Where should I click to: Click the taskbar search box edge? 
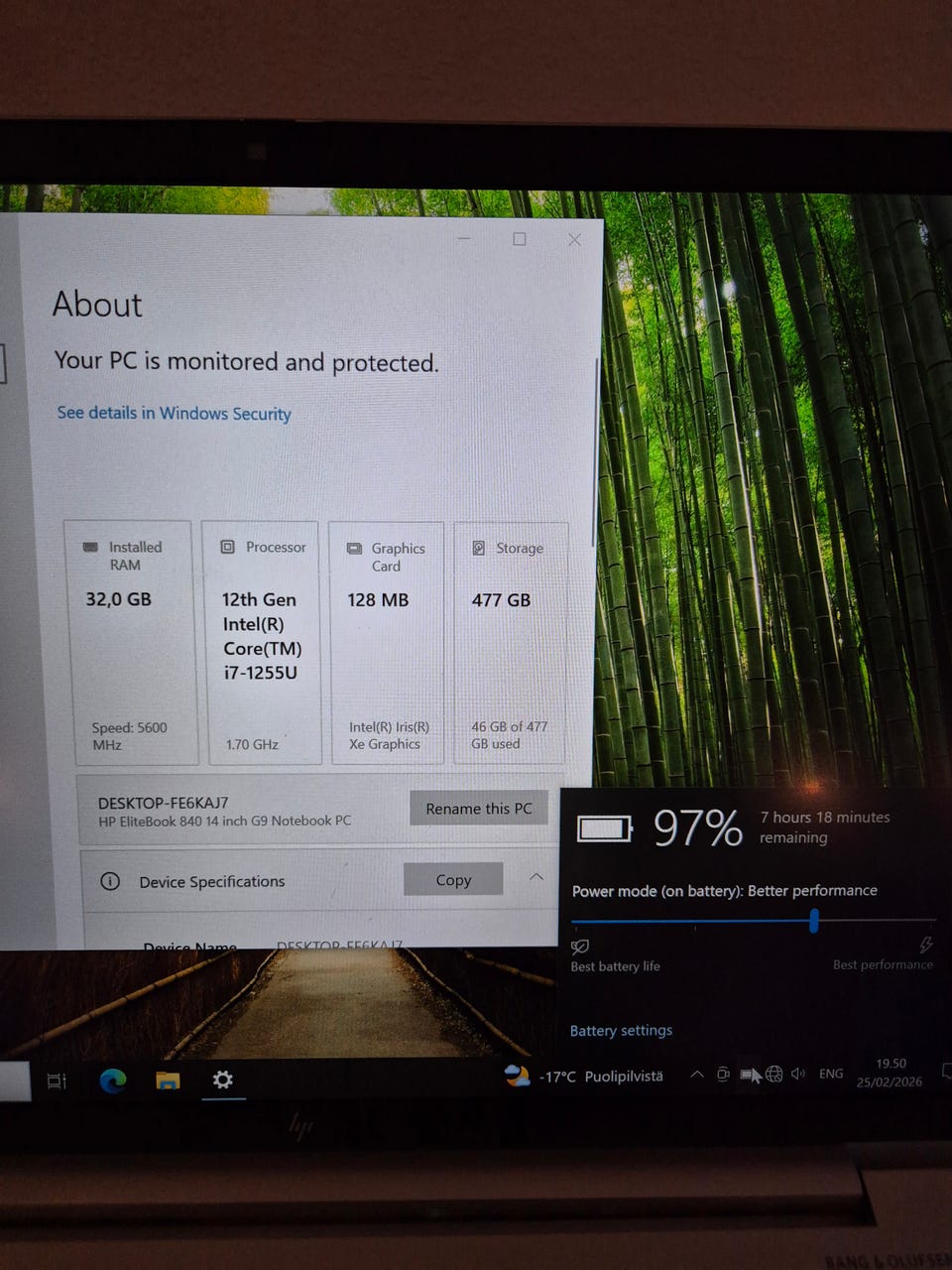(x=15, y=1080)
